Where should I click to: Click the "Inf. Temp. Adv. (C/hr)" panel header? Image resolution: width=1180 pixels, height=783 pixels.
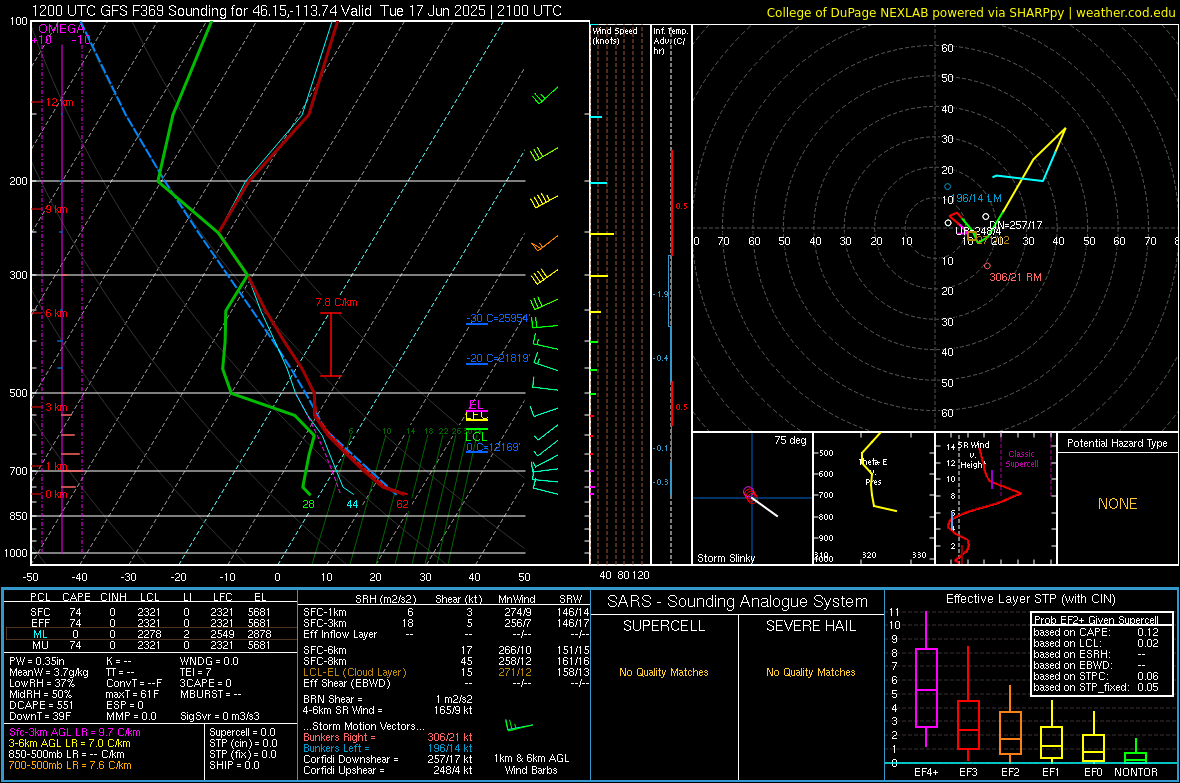[x=670, y=41]
